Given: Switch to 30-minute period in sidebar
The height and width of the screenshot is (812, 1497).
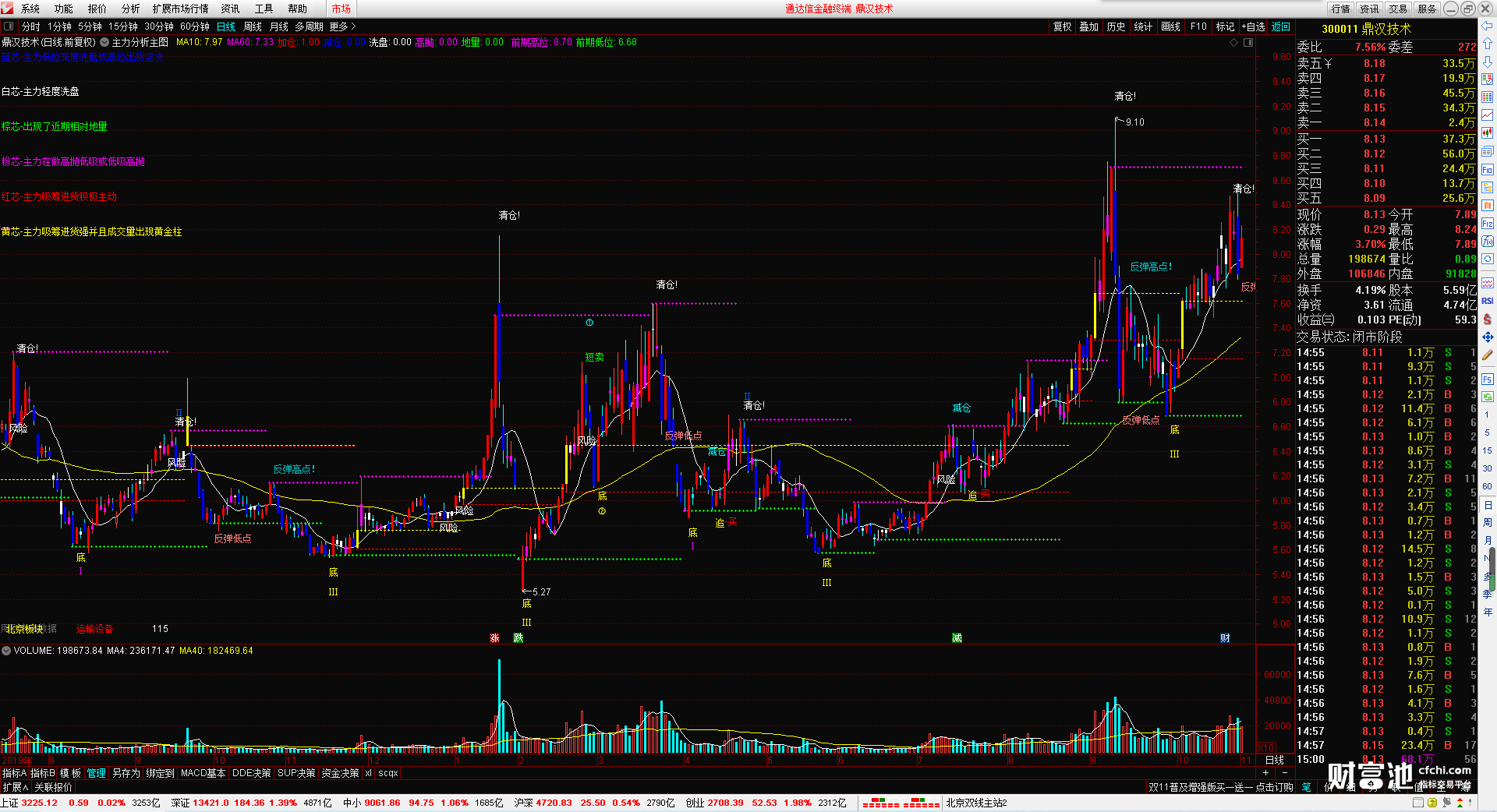Looking at the screenshot, I should coord(1488,468).
